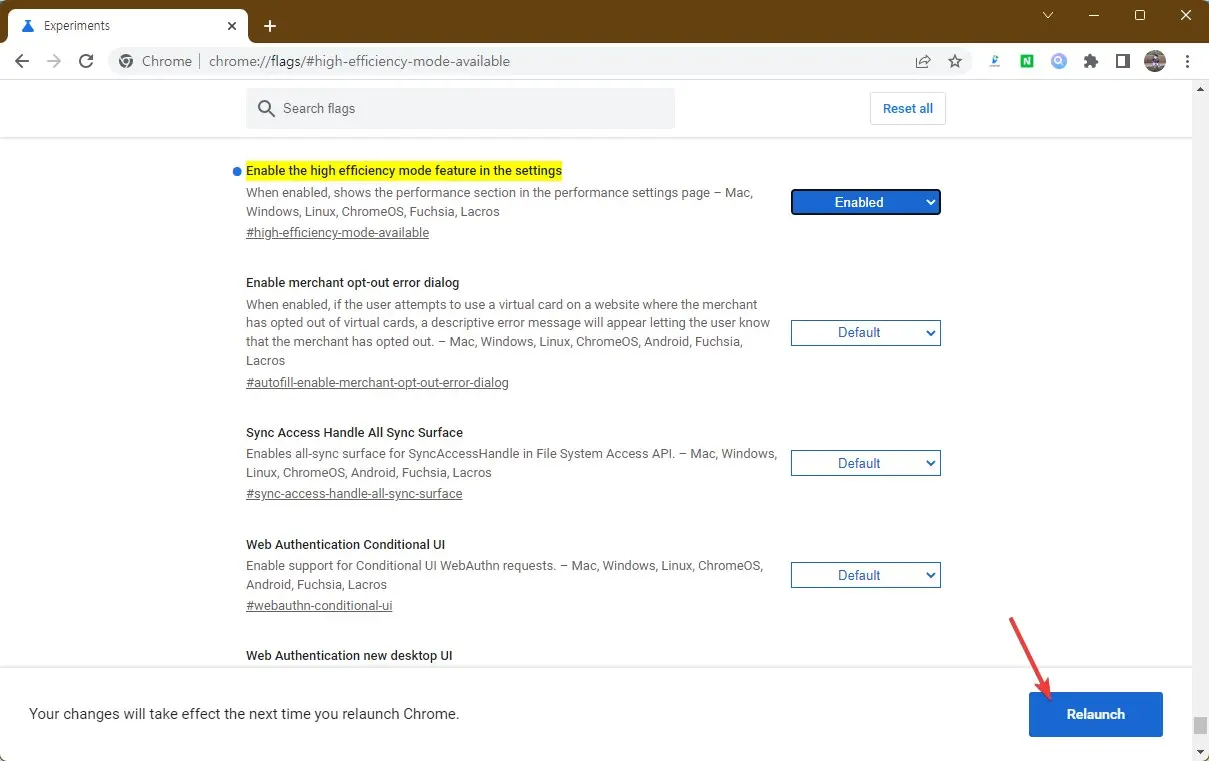Image resolution: width=1209 pixels, height=761 pixels.
Task: Open the green N extension icon
Action: [x=1027, y=61]
